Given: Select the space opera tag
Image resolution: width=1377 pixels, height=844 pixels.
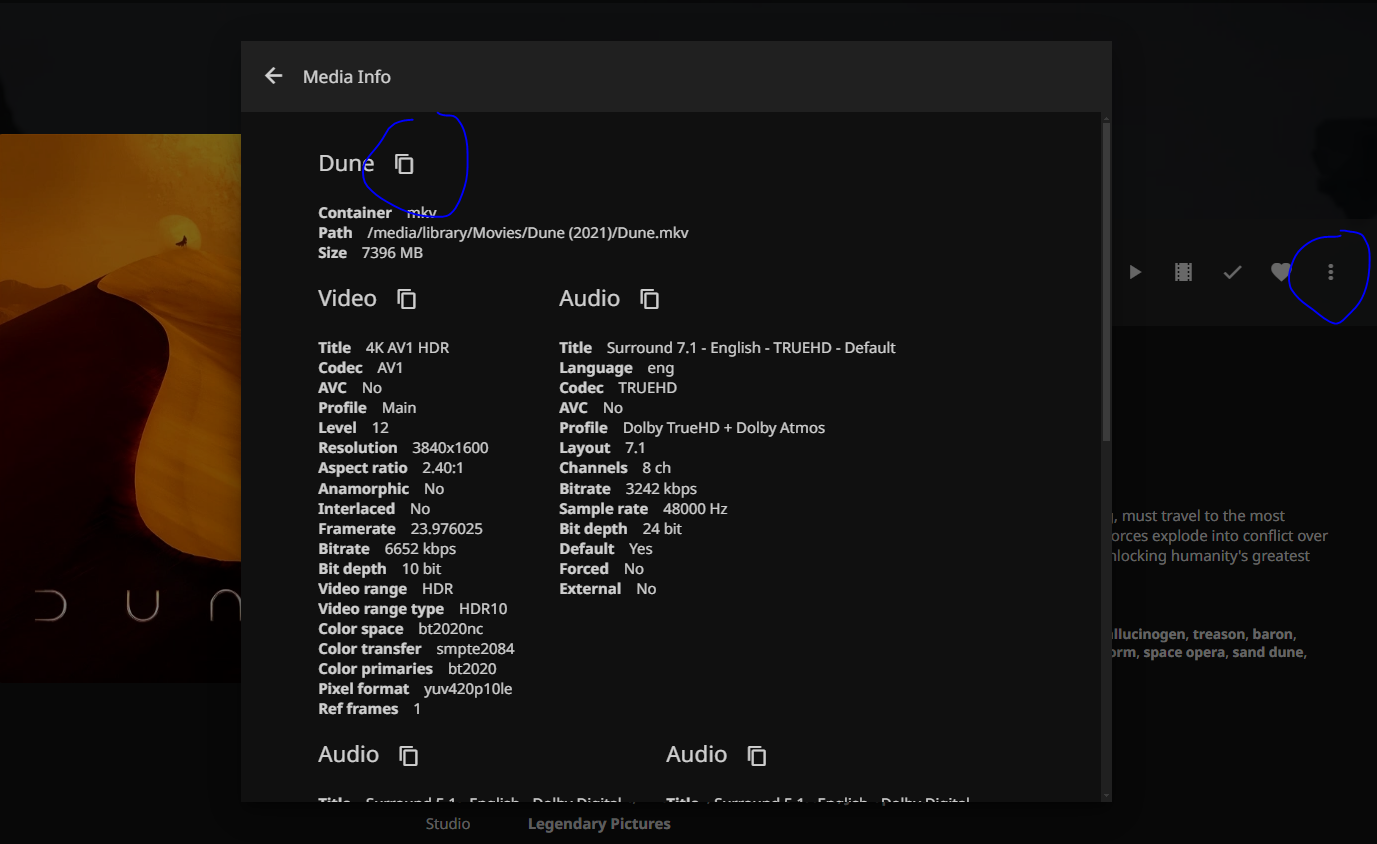Looking at the screenshot, I should click(1183, 652).
